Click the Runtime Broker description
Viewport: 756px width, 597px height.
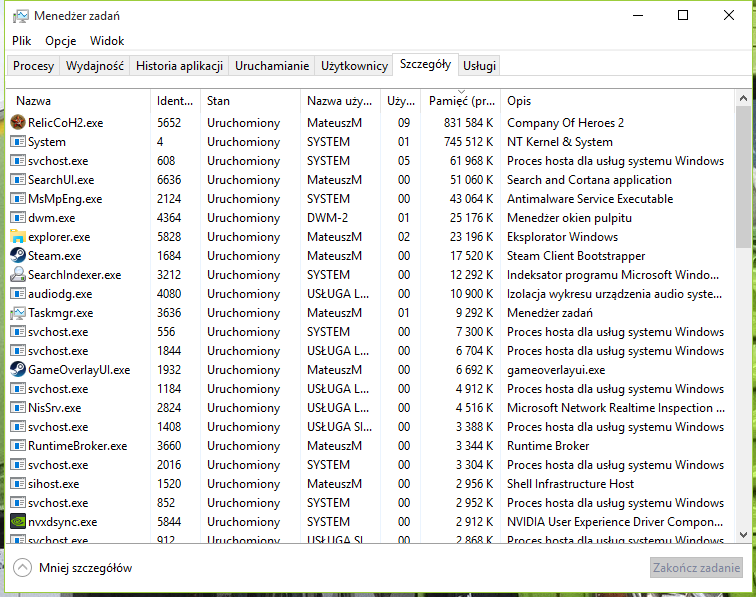[548, 446]
